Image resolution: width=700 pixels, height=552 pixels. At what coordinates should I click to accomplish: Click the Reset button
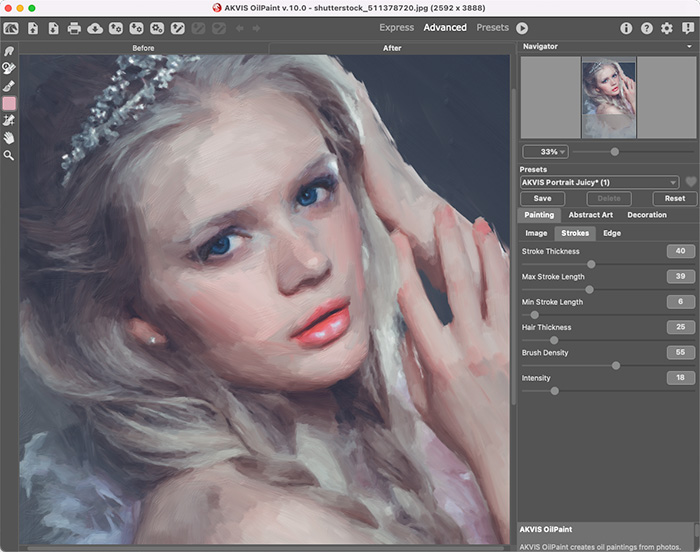pos(675,198)
